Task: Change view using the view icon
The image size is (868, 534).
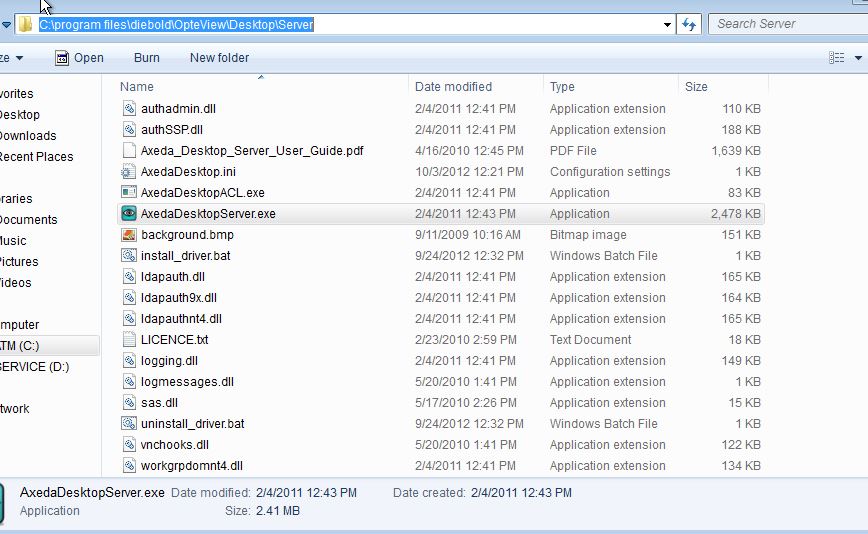Action: pos(836,58)
